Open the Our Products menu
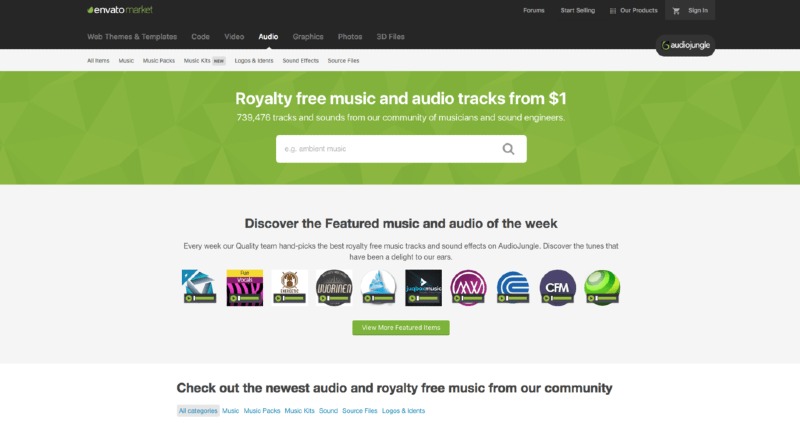 click(x=634, y=10)
